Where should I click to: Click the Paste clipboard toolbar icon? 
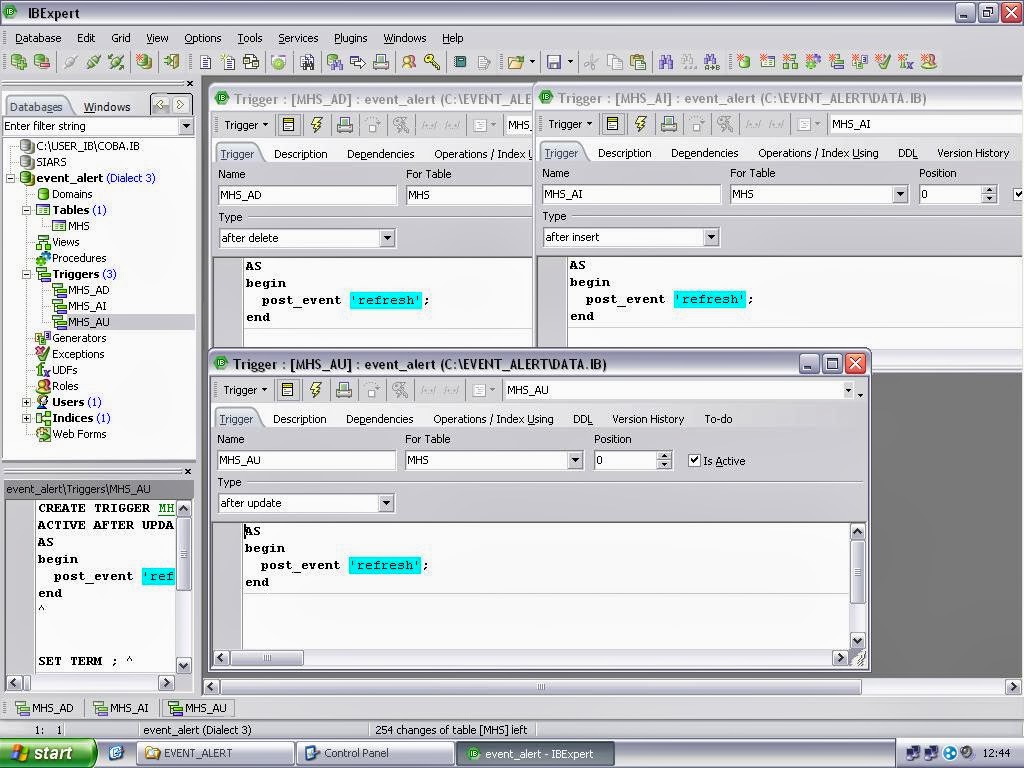[637, 62]
